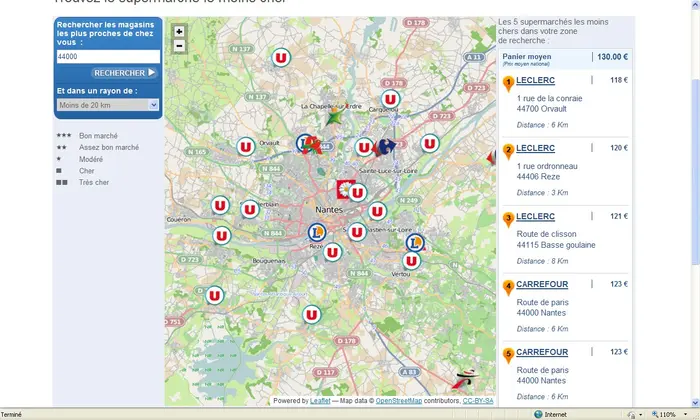This screenshot has width=700, height=420.
Task: Click 'Terminé' status bar text
Action: pyautogui.click(x=11, y=415)
